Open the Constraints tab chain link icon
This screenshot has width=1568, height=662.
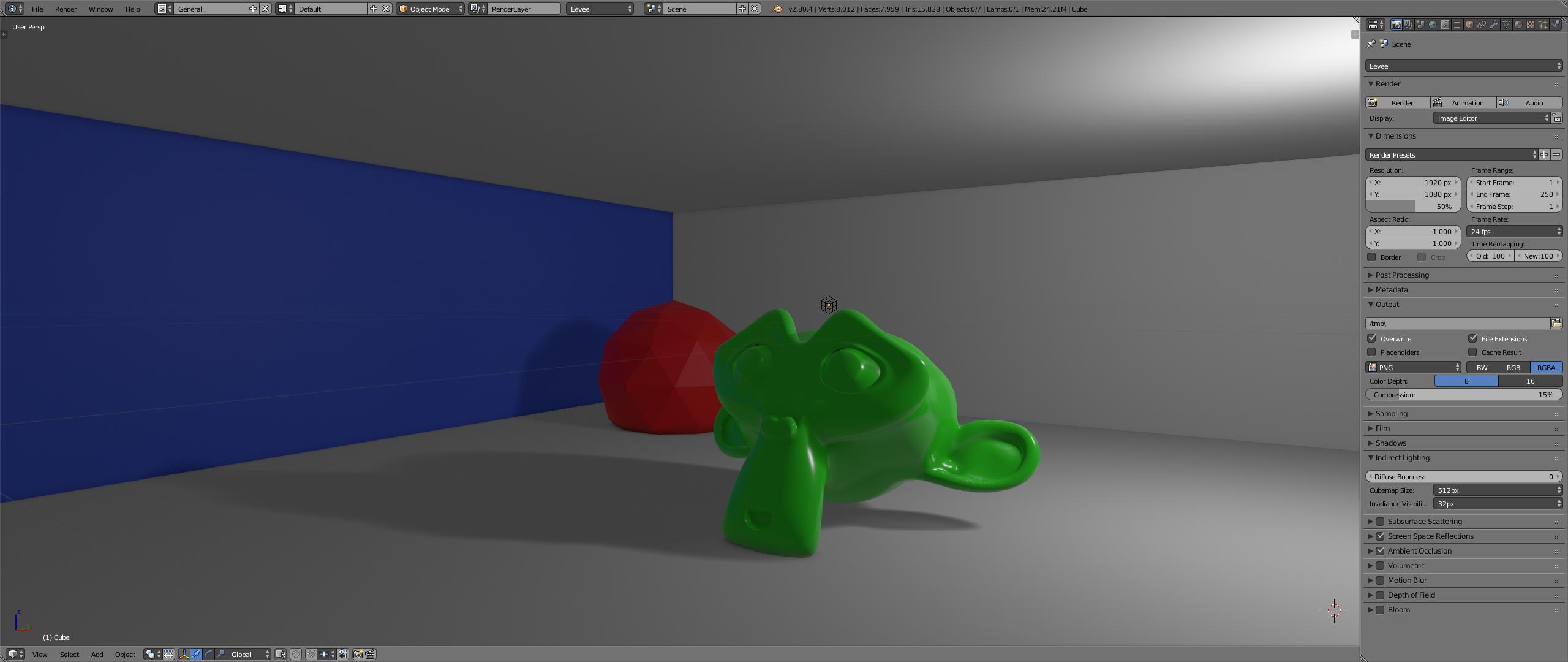click(1482, 25)
